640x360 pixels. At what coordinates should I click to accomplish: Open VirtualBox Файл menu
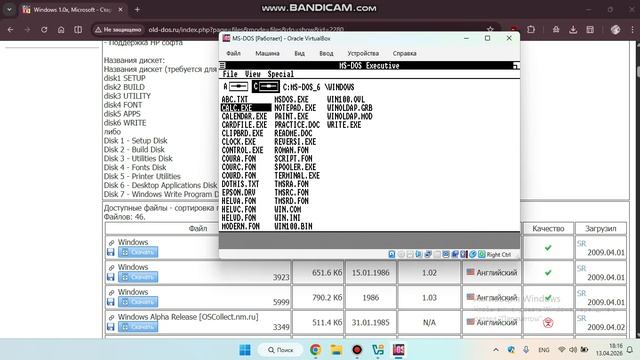(233, 53)
